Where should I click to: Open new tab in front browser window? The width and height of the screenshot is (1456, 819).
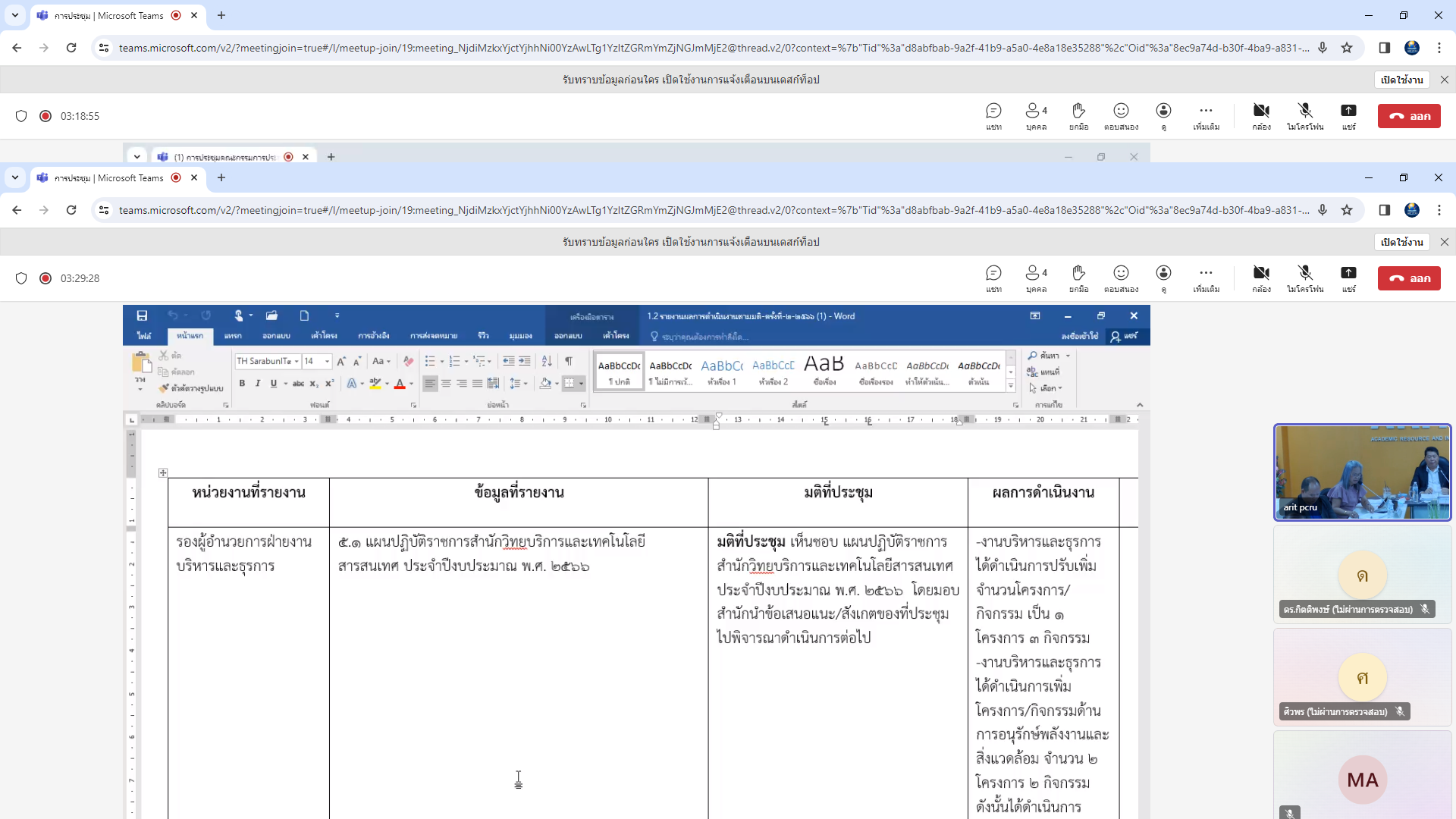(x=221, y=177)
